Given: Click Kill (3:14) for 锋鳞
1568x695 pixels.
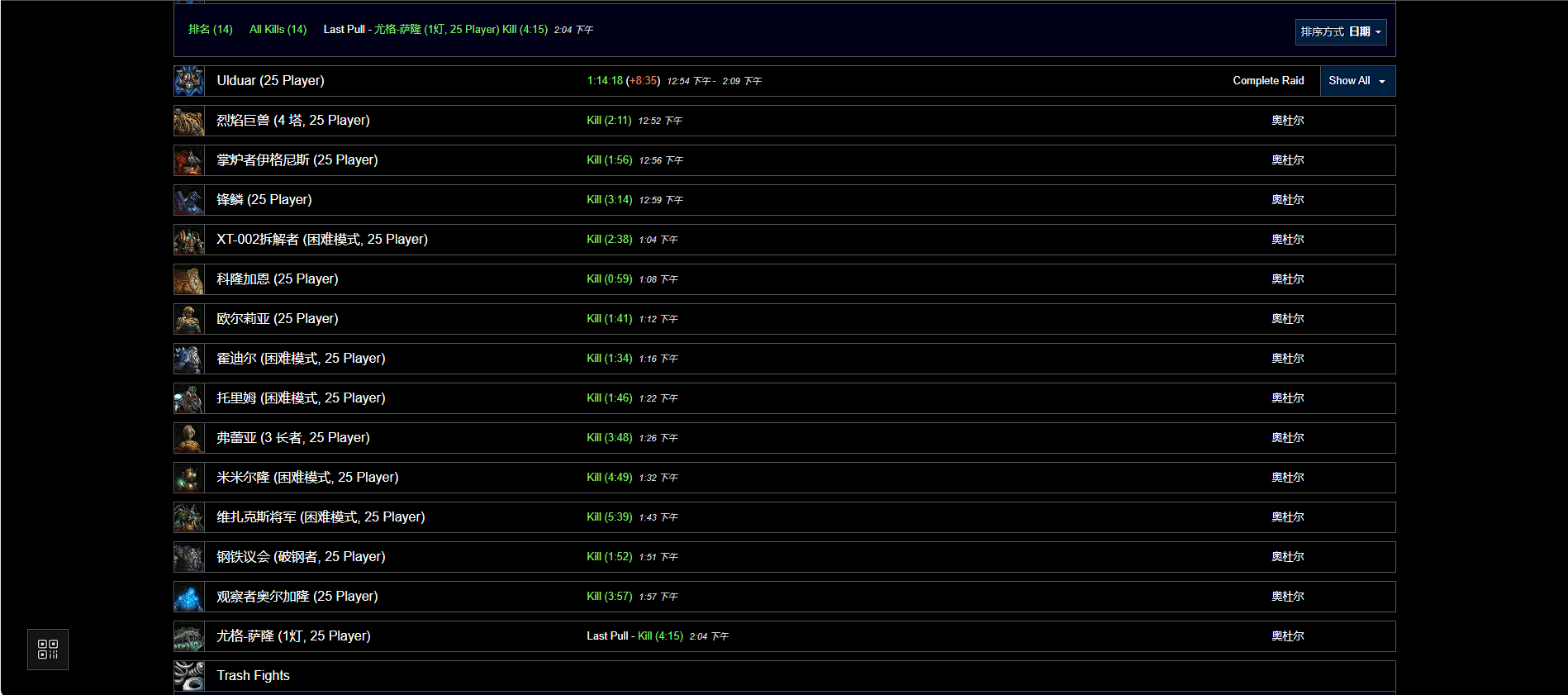Looking at the screenshot, I should point(609,200).
